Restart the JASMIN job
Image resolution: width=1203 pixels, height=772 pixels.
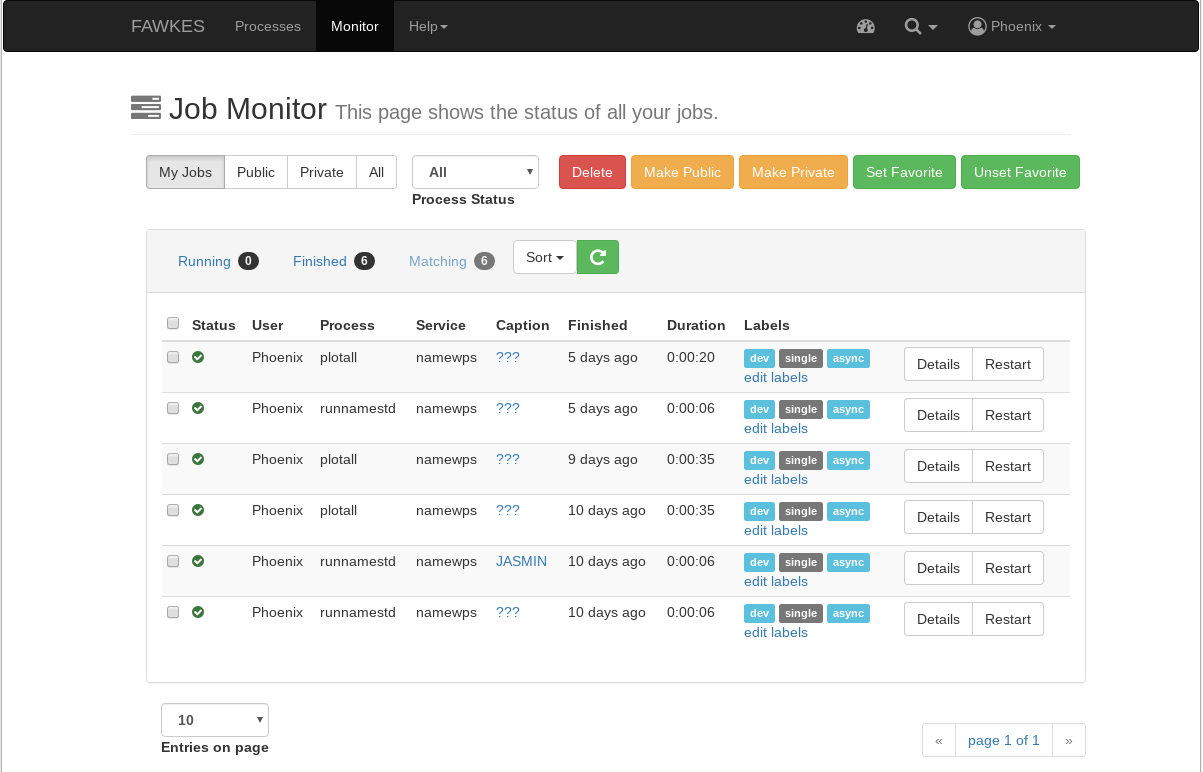(x=1008, y=568)
